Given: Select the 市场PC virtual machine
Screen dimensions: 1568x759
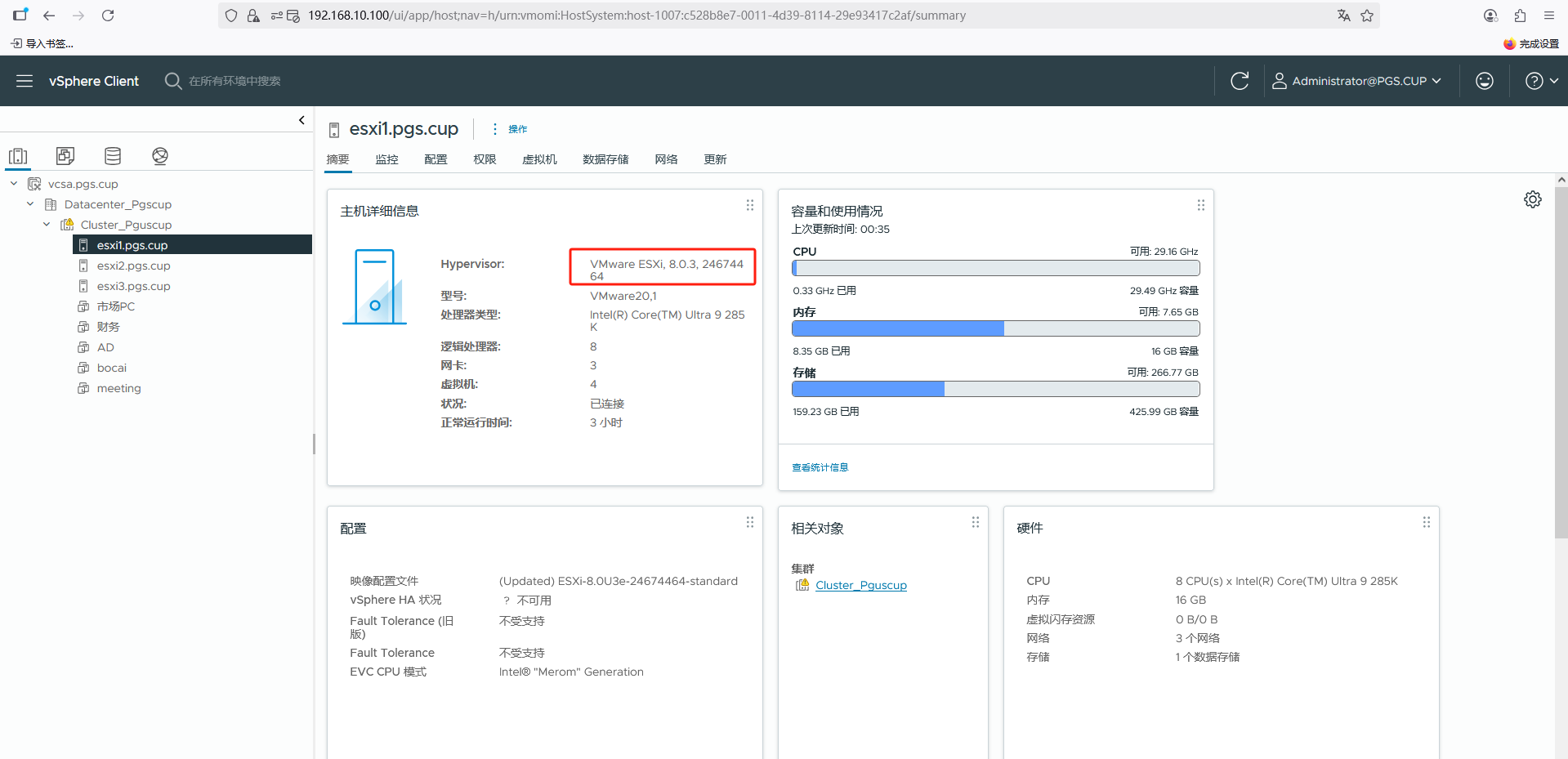Looking at the screenshot, I should [x=116, y=306].
